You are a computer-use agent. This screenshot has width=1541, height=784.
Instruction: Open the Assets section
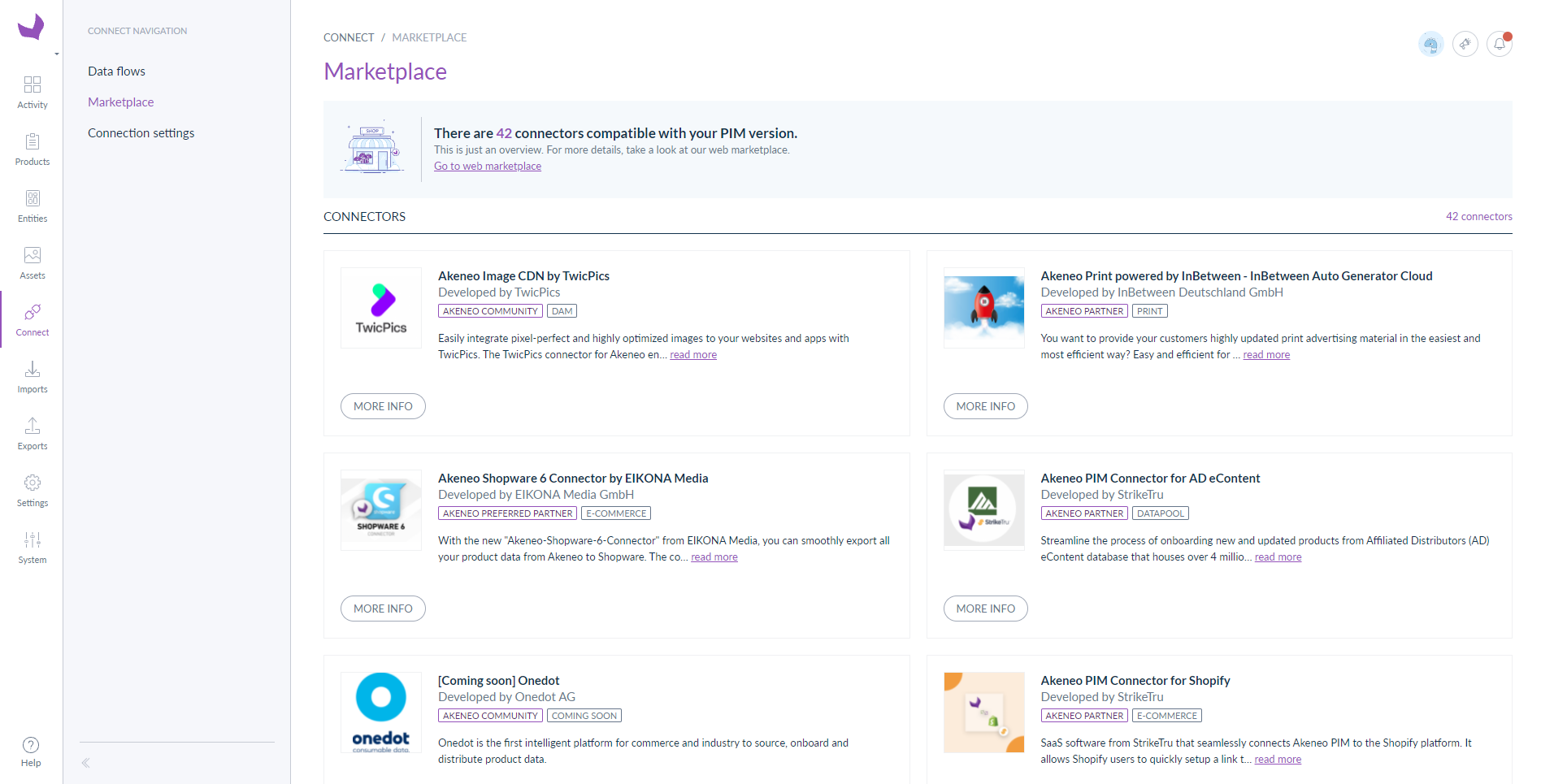click(33, 263)
